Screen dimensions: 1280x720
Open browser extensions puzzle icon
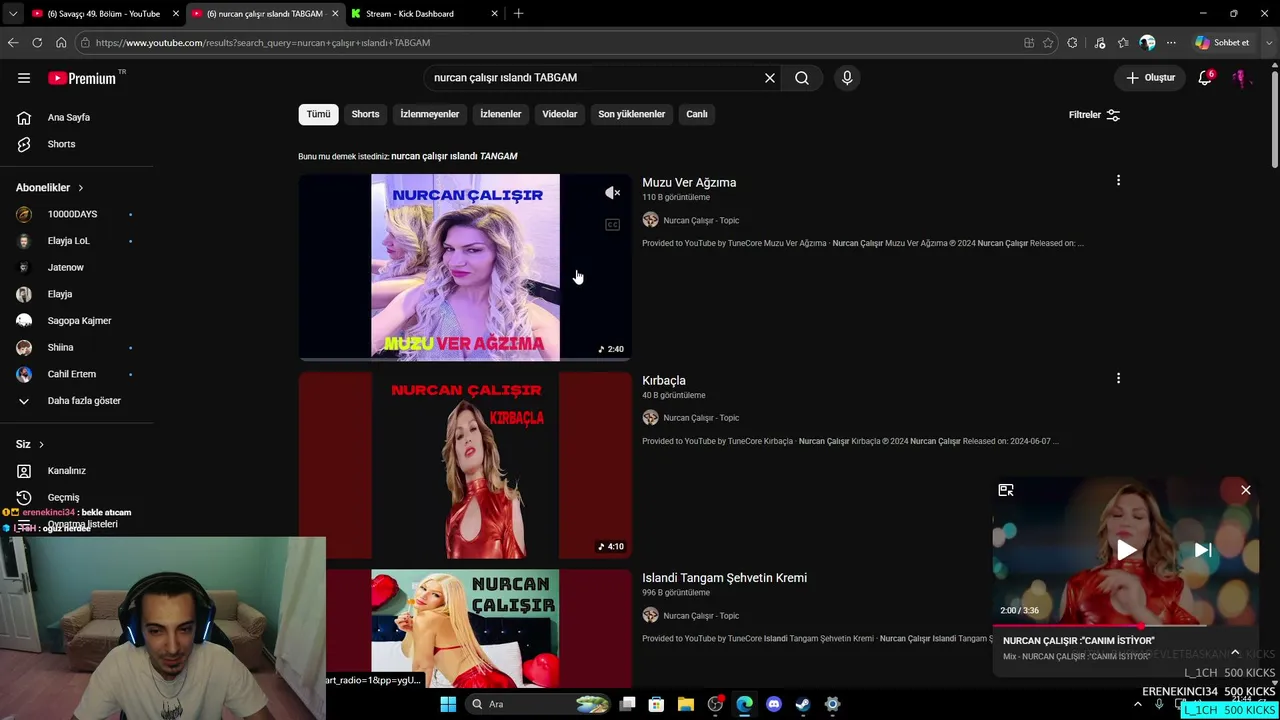(1073, 43)
